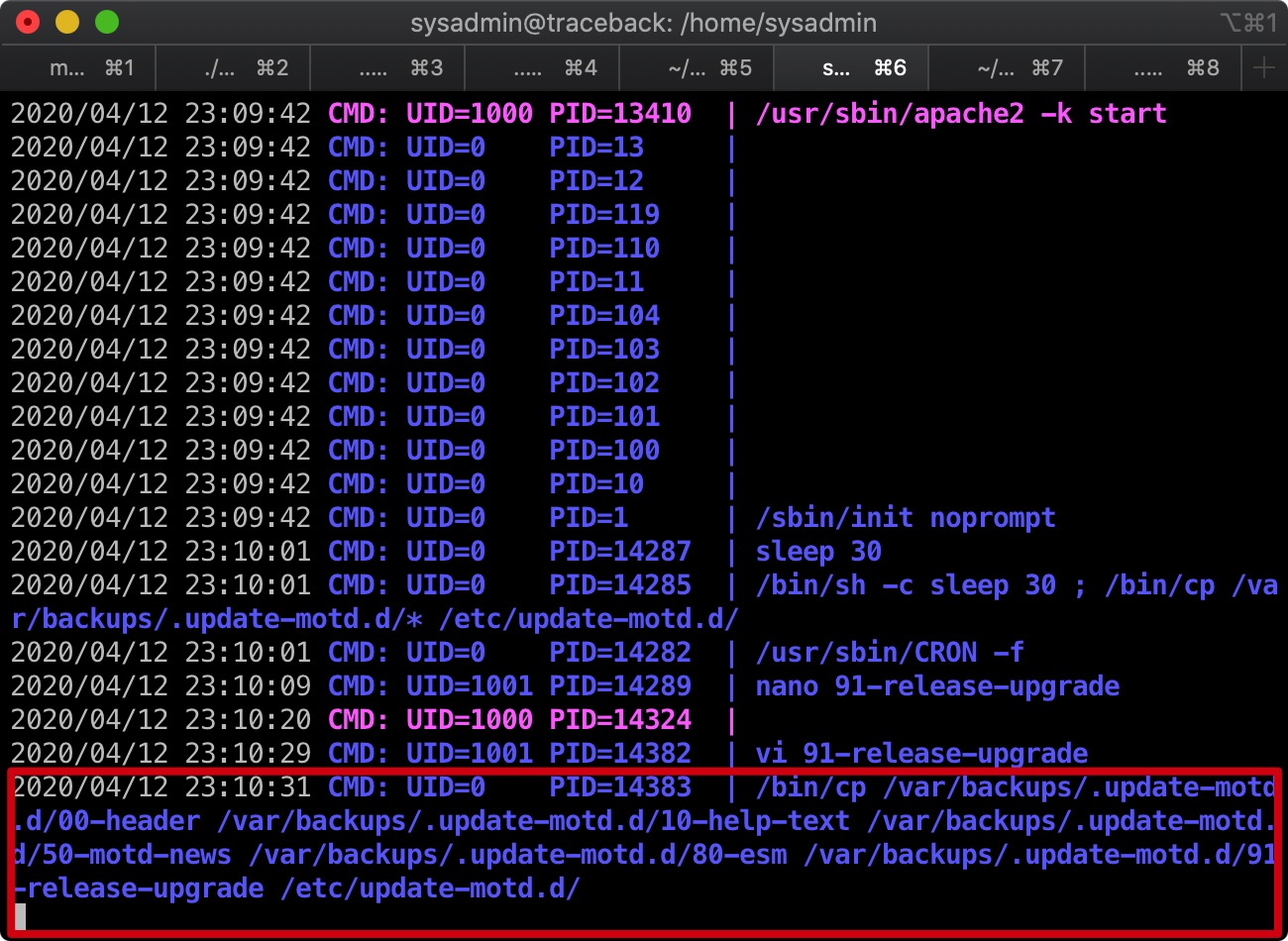This screenshot has height=941, width=1288.
Task: Click 'PID=13410' in the first line
Action: tap(620, 114)
